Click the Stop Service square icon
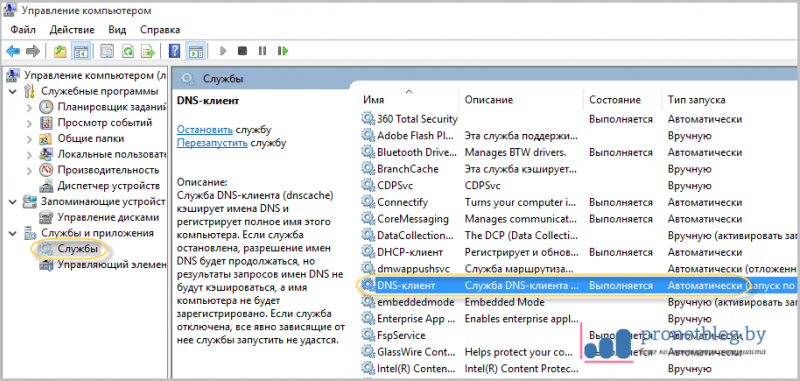Viewport: 800px width, 381px height. click(x=242, y=51)
